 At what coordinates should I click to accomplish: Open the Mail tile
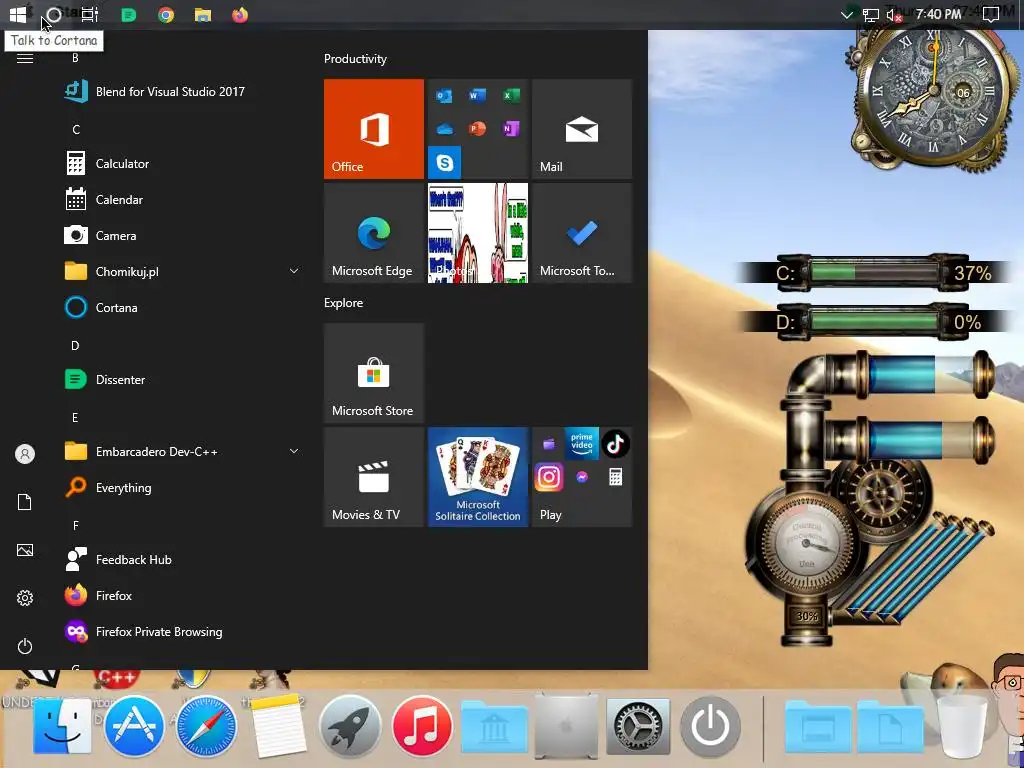582,129
